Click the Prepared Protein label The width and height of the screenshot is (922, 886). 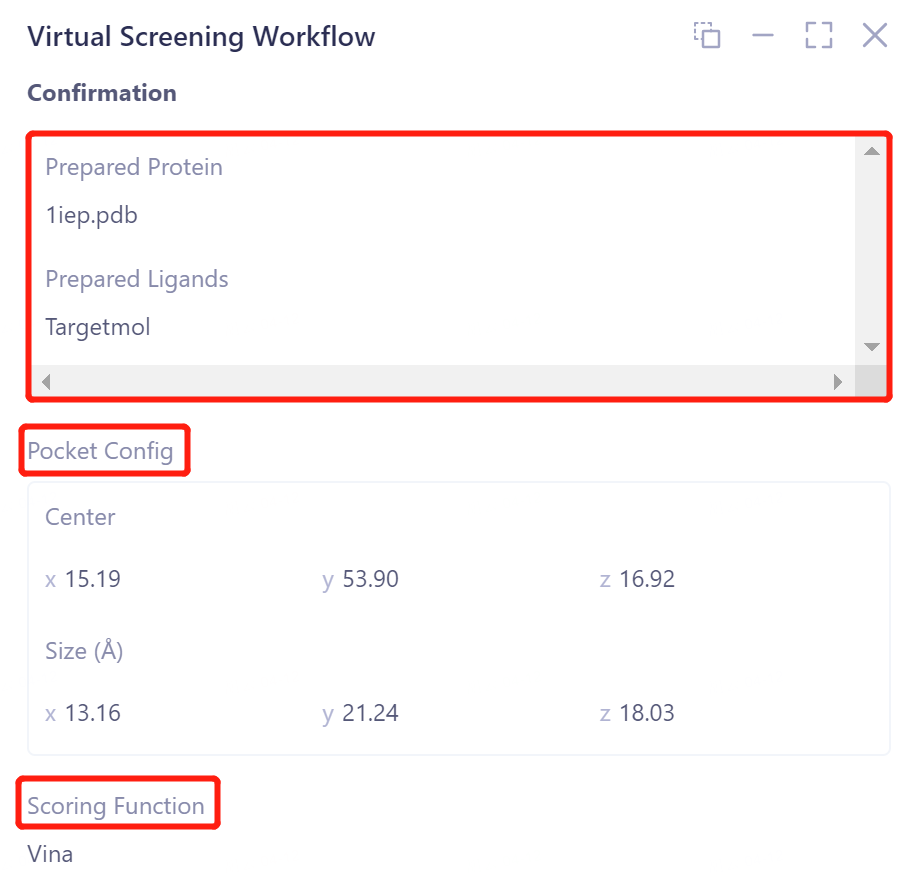[134, 168]
